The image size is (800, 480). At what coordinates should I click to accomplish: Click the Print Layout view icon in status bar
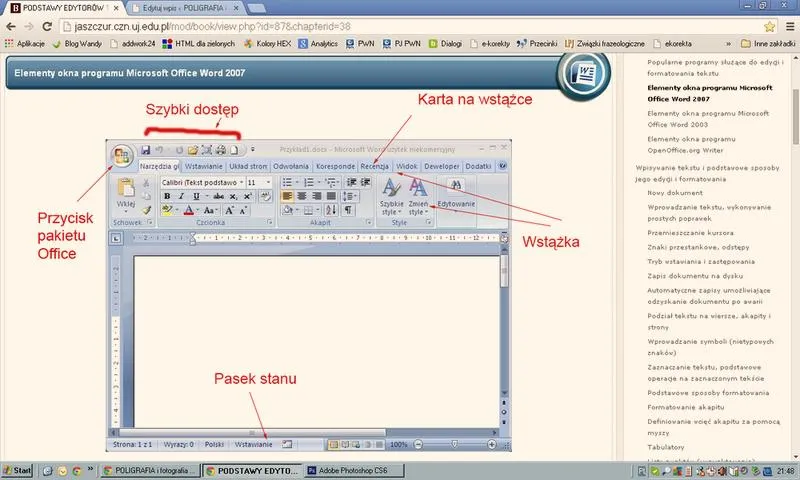click(334, 444)
